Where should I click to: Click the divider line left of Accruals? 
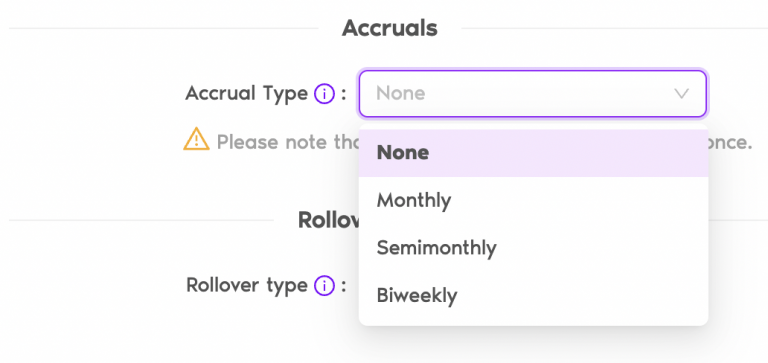tap(164, 28)
